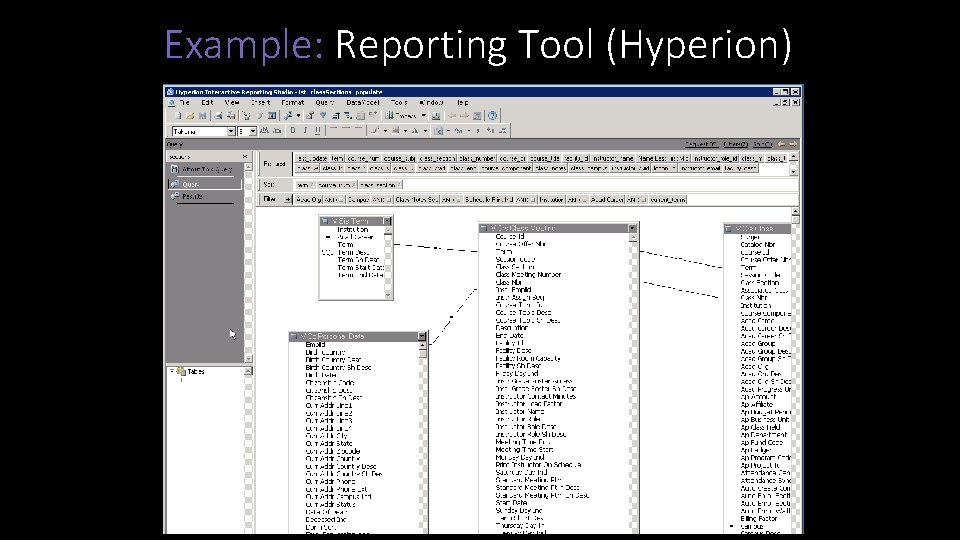Expand the Tables tree node
960x540 pixels.
pyautogui.click(x=171, y=371)
